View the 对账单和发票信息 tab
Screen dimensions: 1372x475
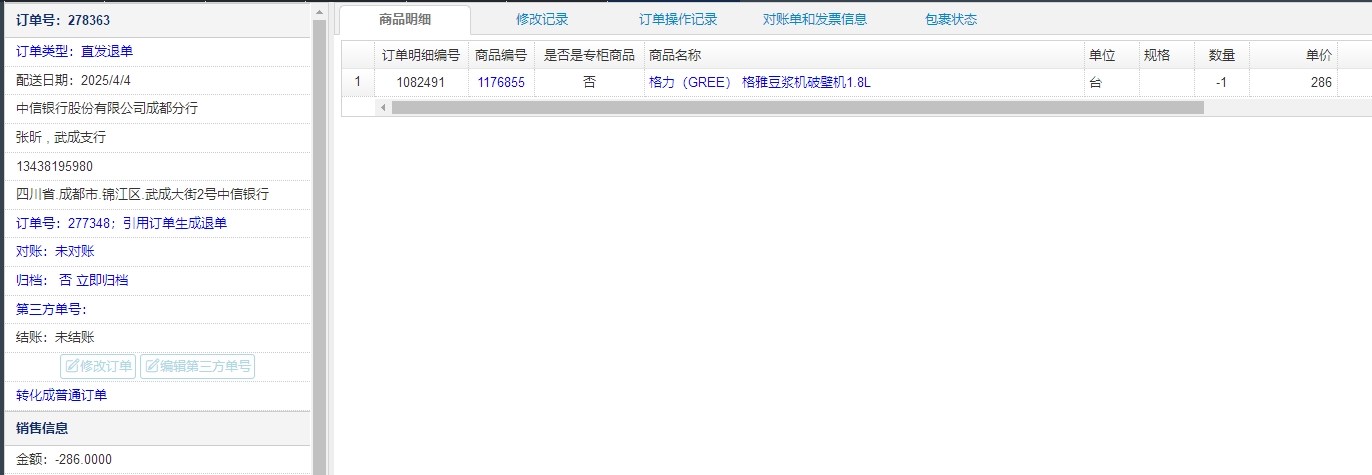tap(815, 20)
